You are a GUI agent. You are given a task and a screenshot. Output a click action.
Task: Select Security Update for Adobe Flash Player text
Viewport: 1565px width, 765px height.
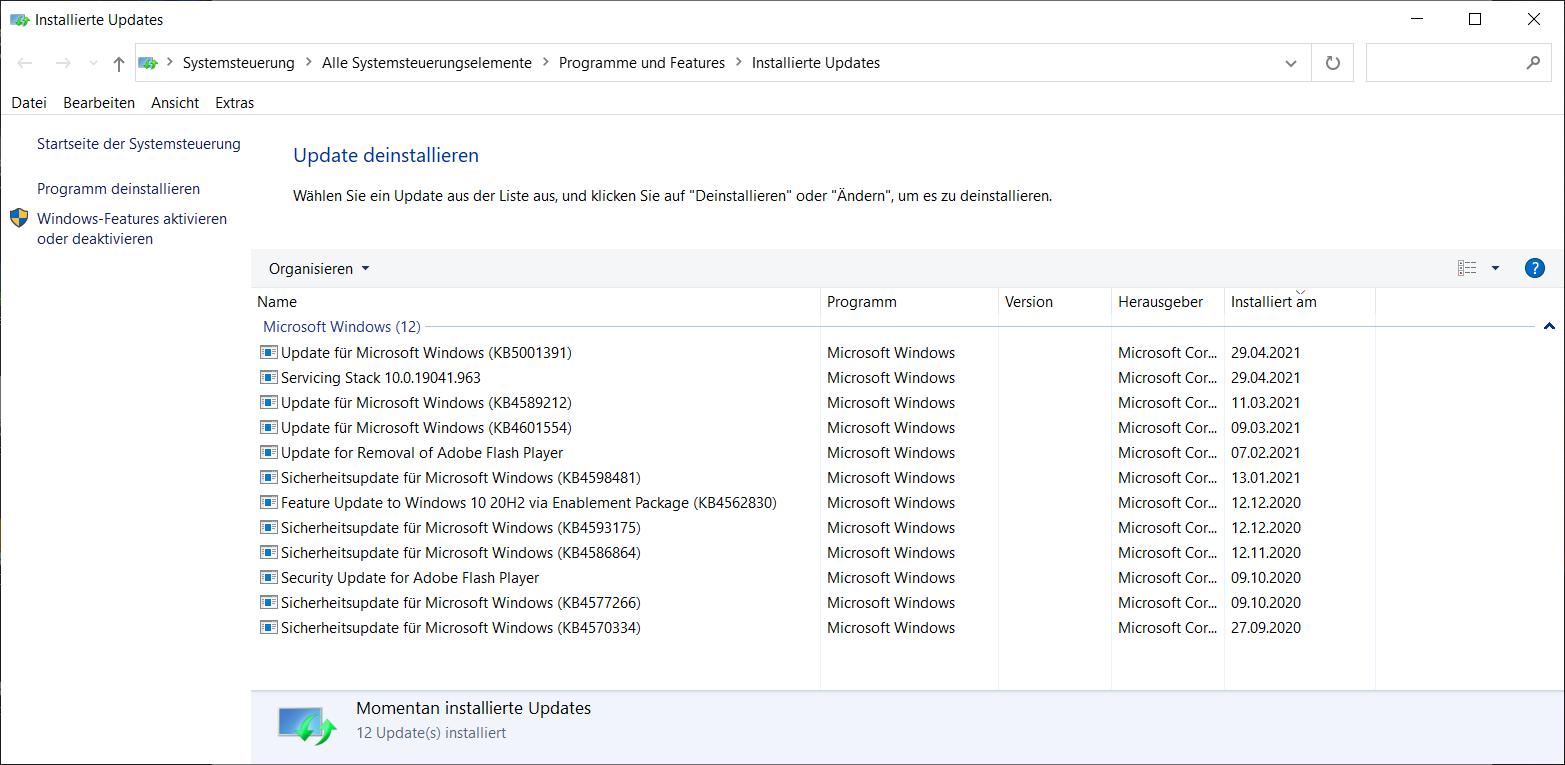[x=410, y=578]
